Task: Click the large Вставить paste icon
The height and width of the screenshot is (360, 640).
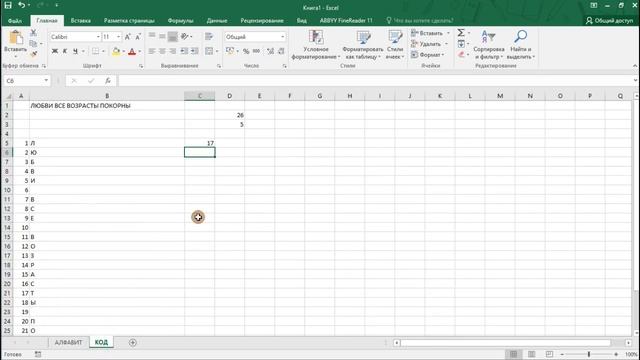Action: 16,38
